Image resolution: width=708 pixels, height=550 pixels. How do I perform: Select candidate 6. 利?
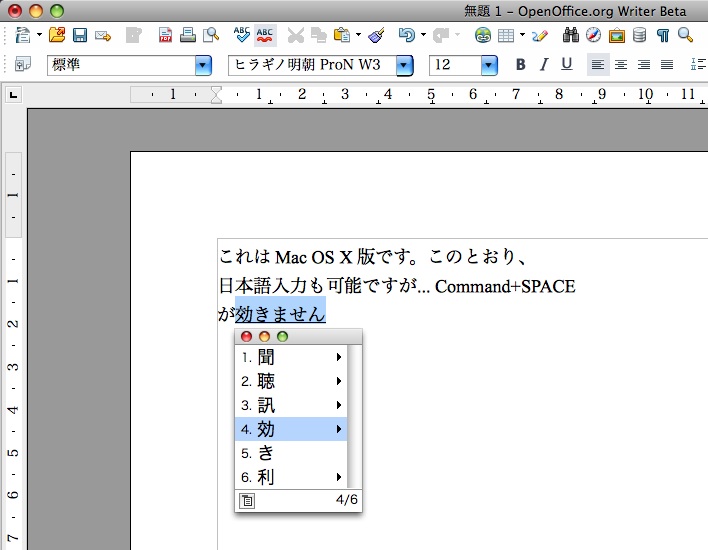click(x=291, y=477)
